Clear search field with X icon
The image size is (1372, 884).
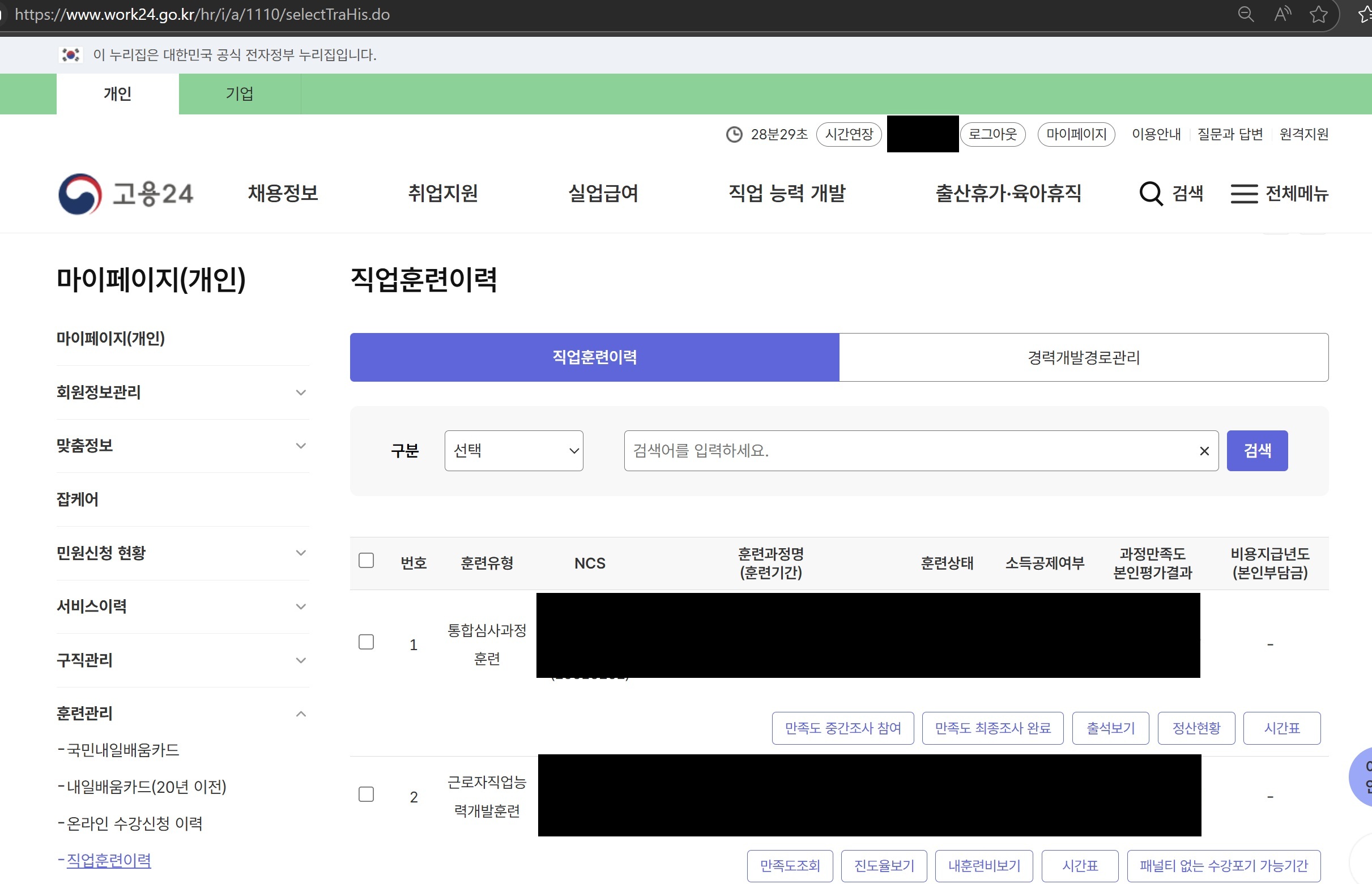pos(1204,451)
